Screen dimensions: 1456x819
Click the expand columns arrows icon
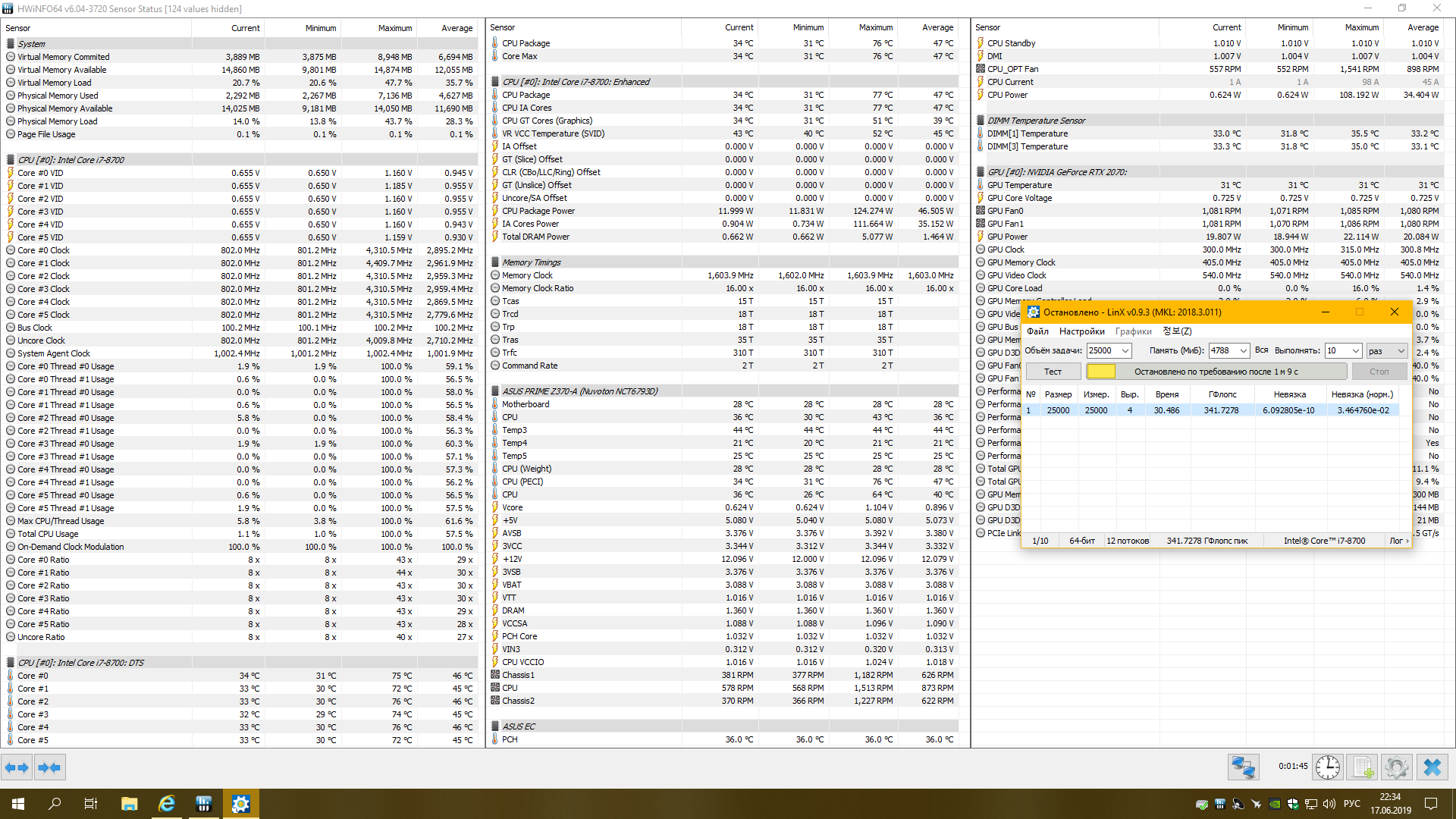17,767
